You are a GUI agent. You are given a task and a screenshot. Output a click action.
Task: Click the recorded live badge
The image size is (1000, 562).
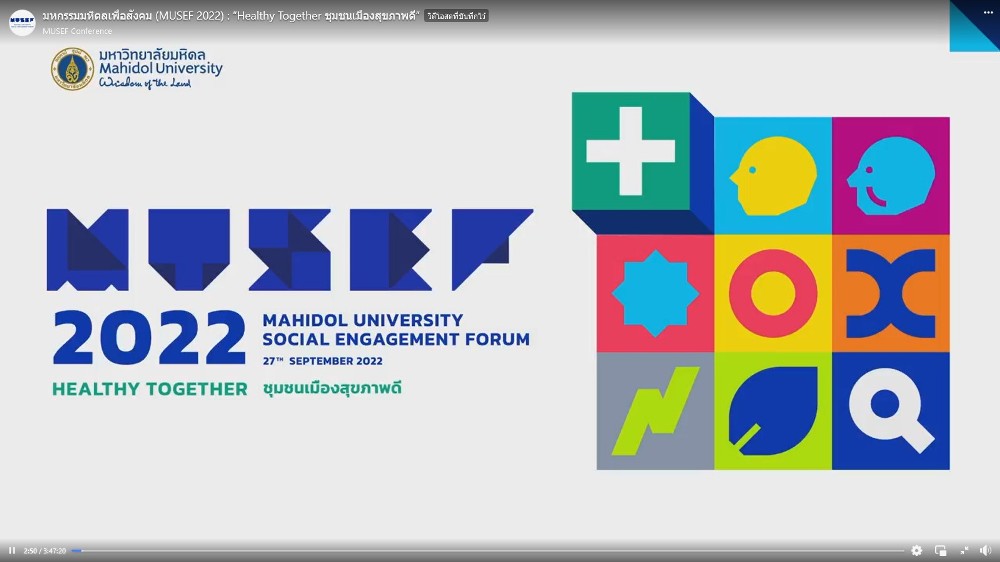(x=456, y=16)
